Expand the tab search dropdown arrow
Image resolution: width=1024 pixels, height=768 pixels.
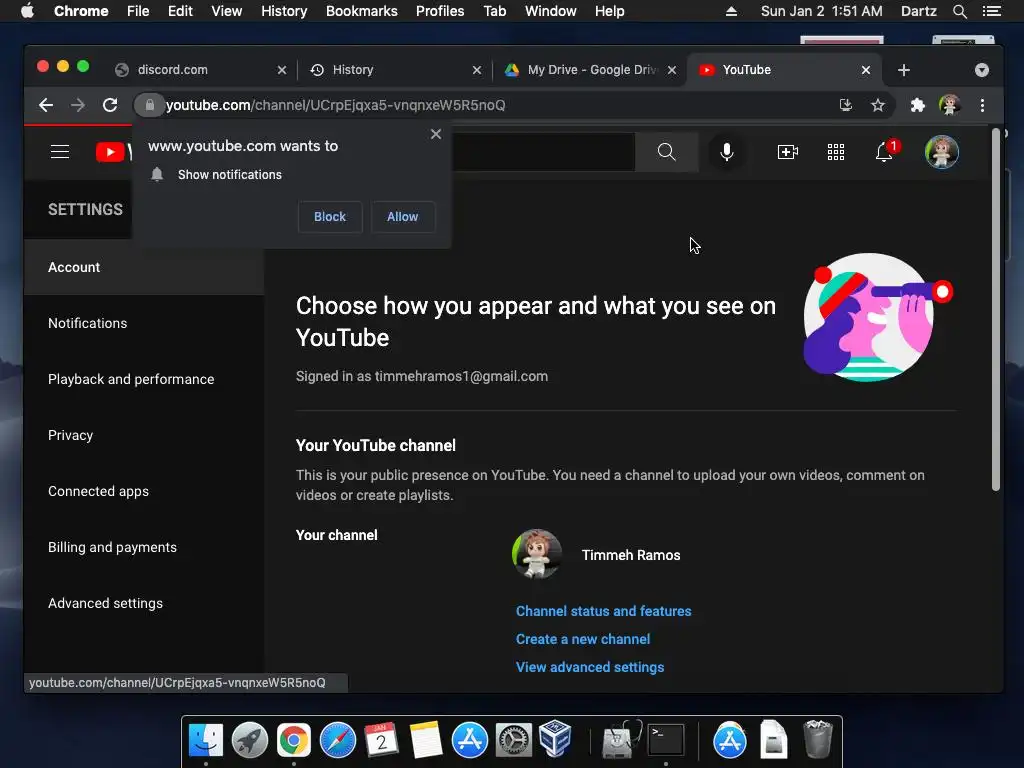(982, 70)
